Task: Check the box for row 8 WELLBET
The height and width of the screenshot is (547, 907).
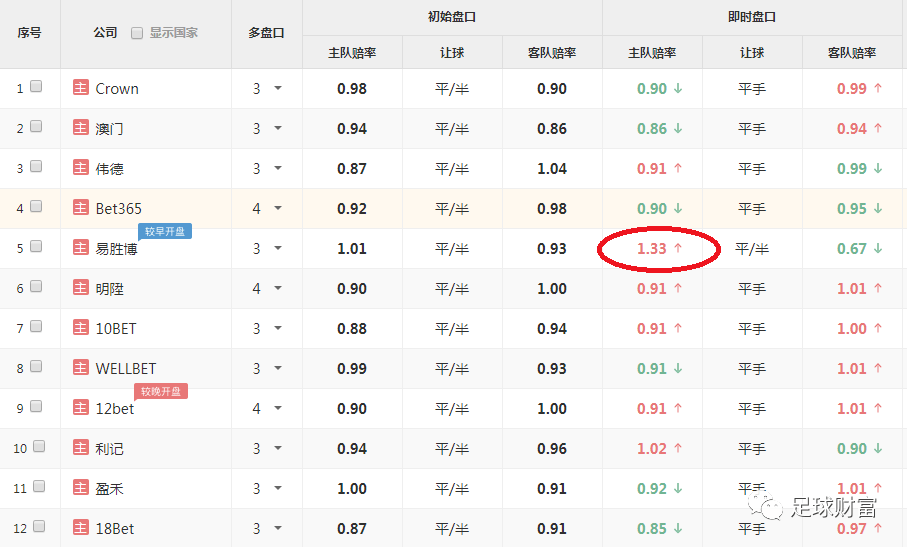Action: pyautogui.click(x=36, y=366)
